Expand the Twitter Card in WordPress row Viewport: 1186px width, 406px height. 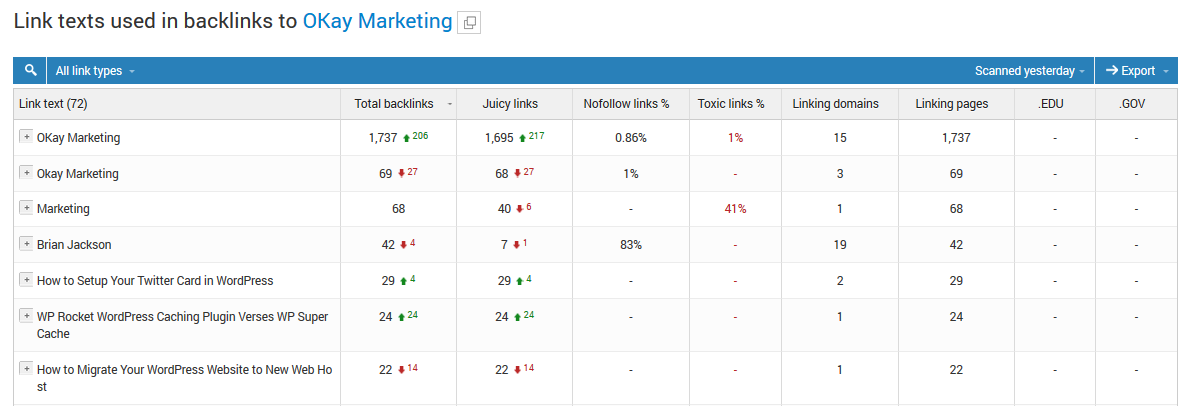click(26, 279)
